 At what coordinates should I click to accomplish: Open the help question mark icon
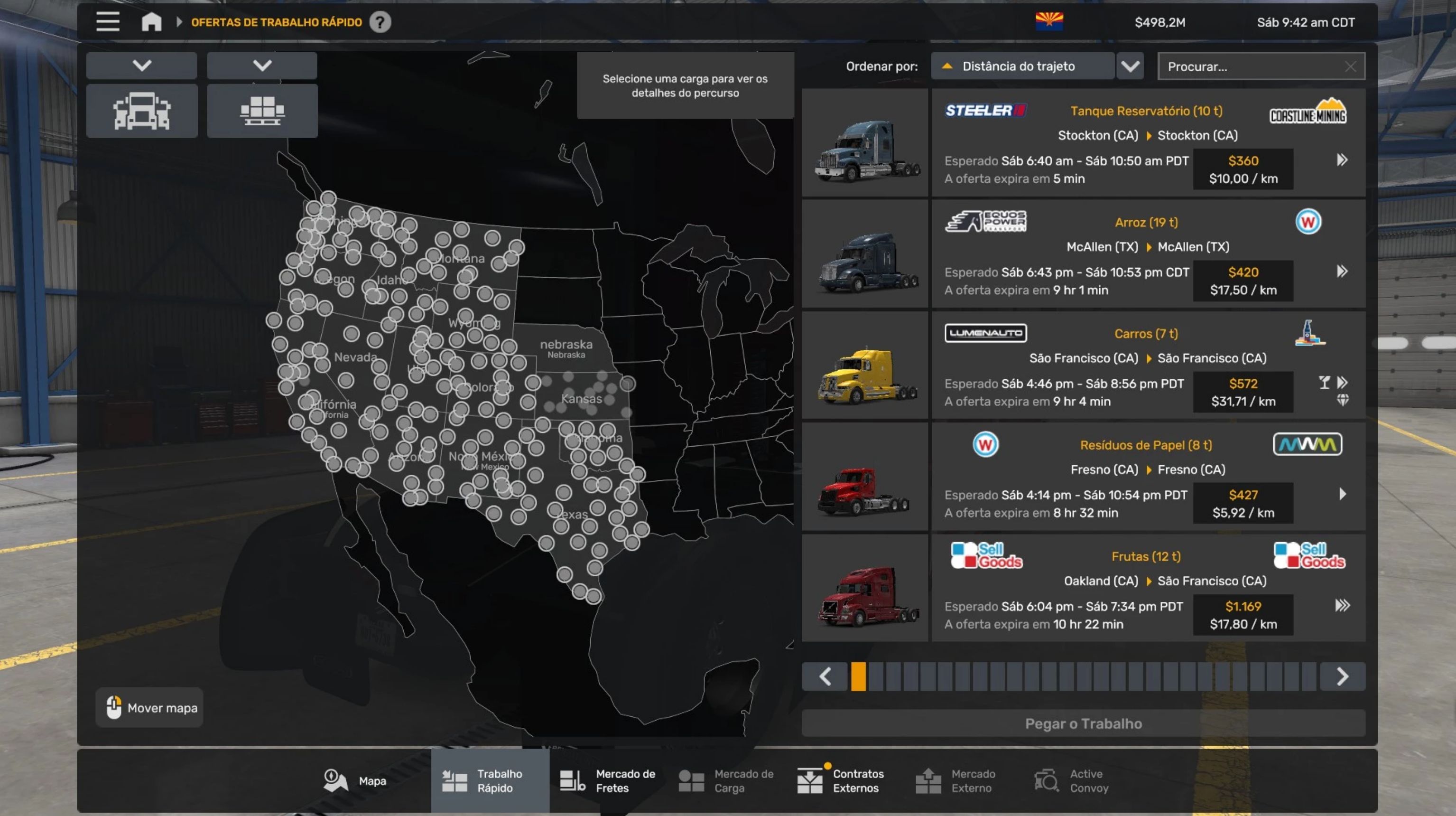(380, 22)
